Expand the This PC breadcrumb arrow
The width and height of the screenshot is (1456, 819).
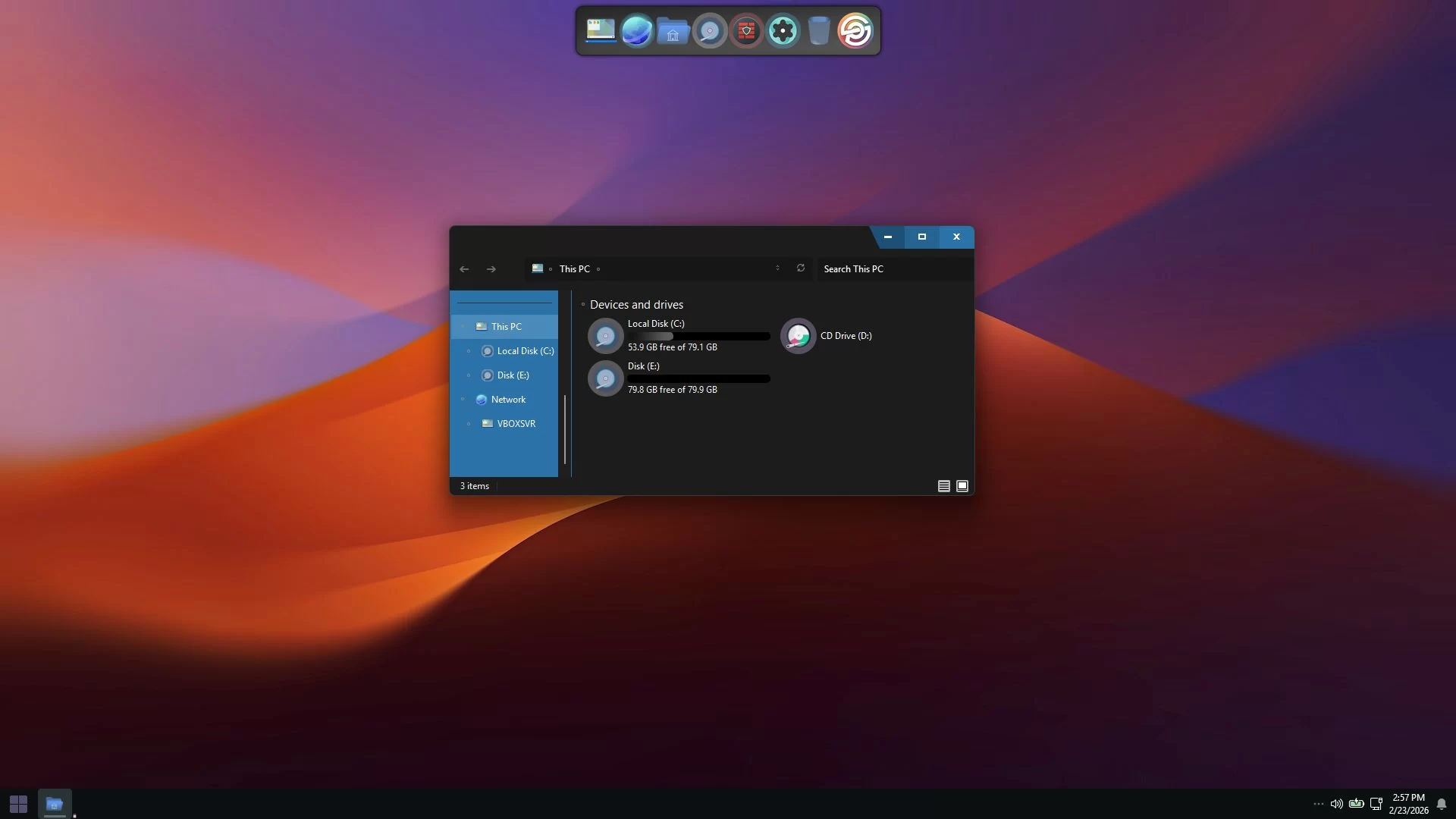[598, 269]
